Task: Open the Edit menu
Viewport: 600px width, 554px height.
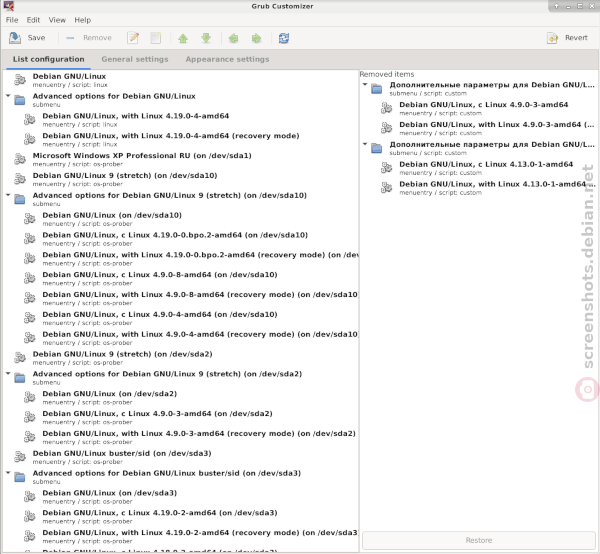Action: coord(33,20)
